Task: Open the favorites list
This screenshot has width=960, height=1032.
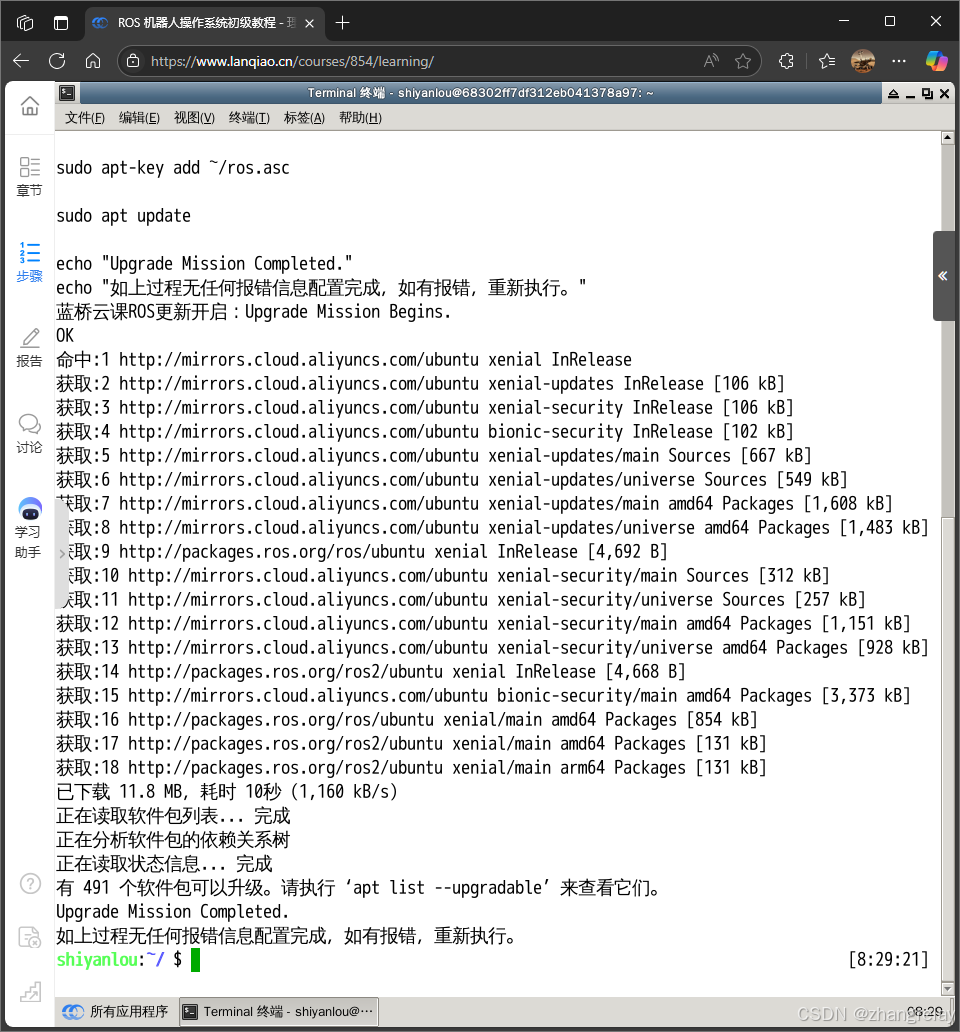Action: pyautogui.click(x=827, y=61)
